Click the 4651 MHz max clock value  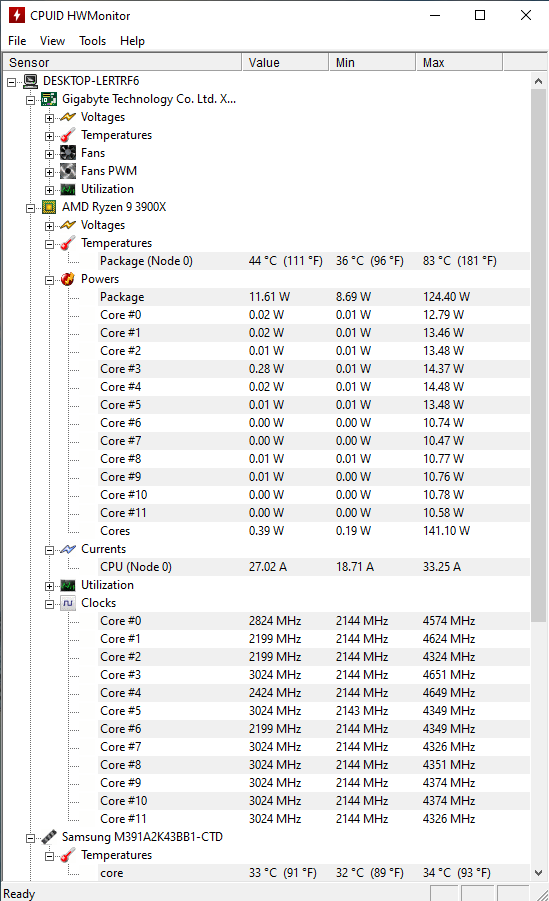(x=449, y=675)
